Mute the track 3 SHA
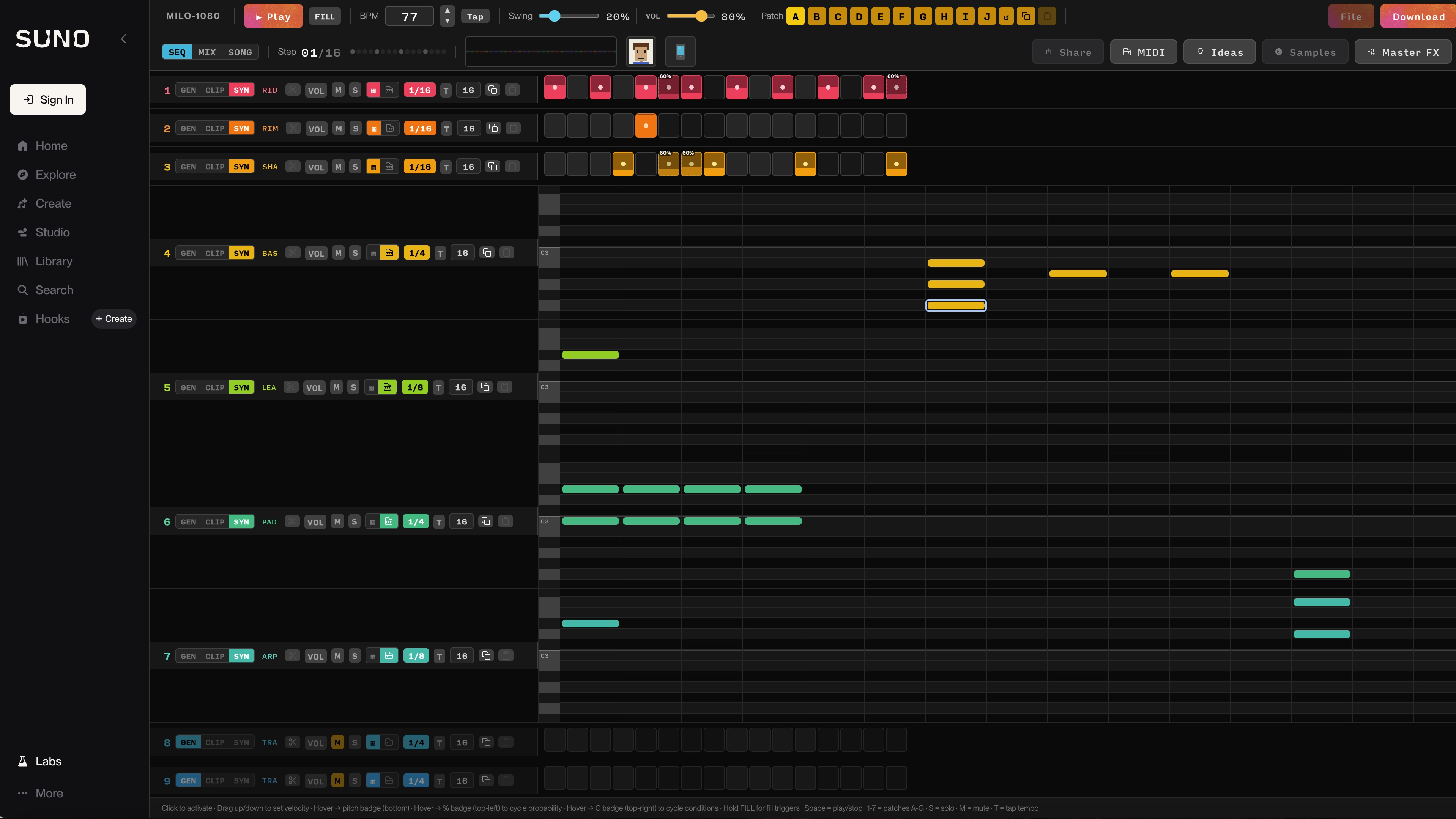The width and height of the screenshot is (1456, 819). pyautogui.click(x=338, y=167)
